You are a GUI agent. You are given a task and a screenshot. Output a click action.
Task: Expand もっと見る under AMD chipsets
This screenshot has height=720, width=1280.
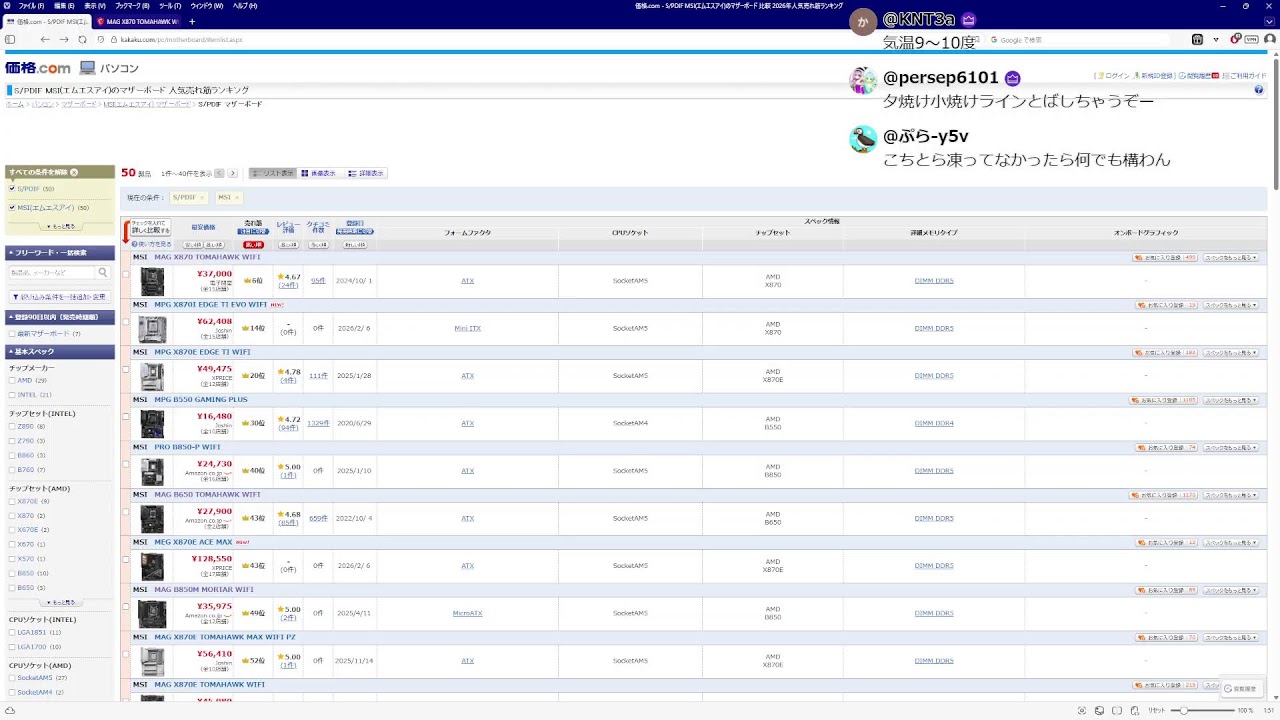tap(61, 603)
